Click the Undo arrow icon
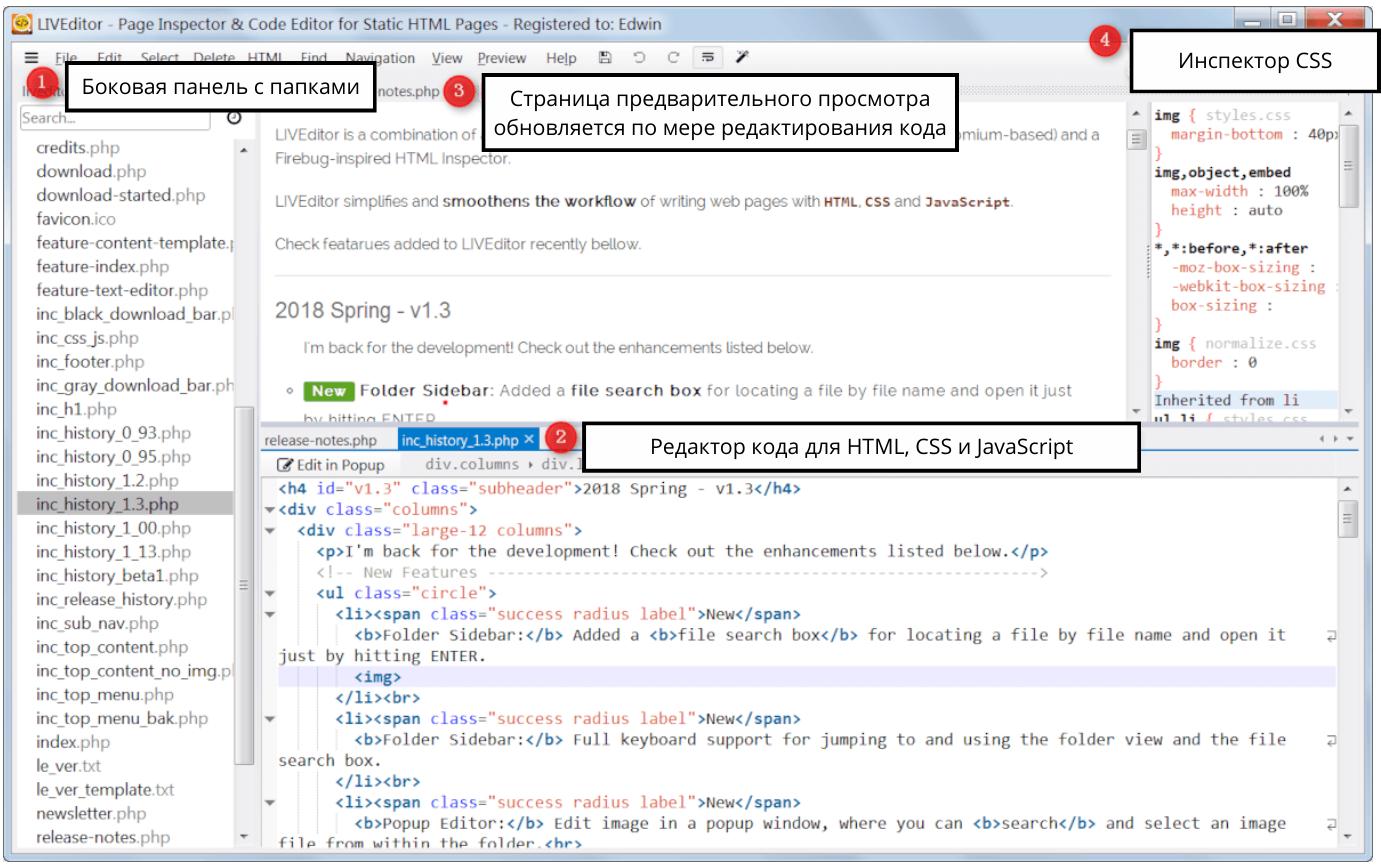1381x868 pixels. pyautogui.click(x=640, y=59)
